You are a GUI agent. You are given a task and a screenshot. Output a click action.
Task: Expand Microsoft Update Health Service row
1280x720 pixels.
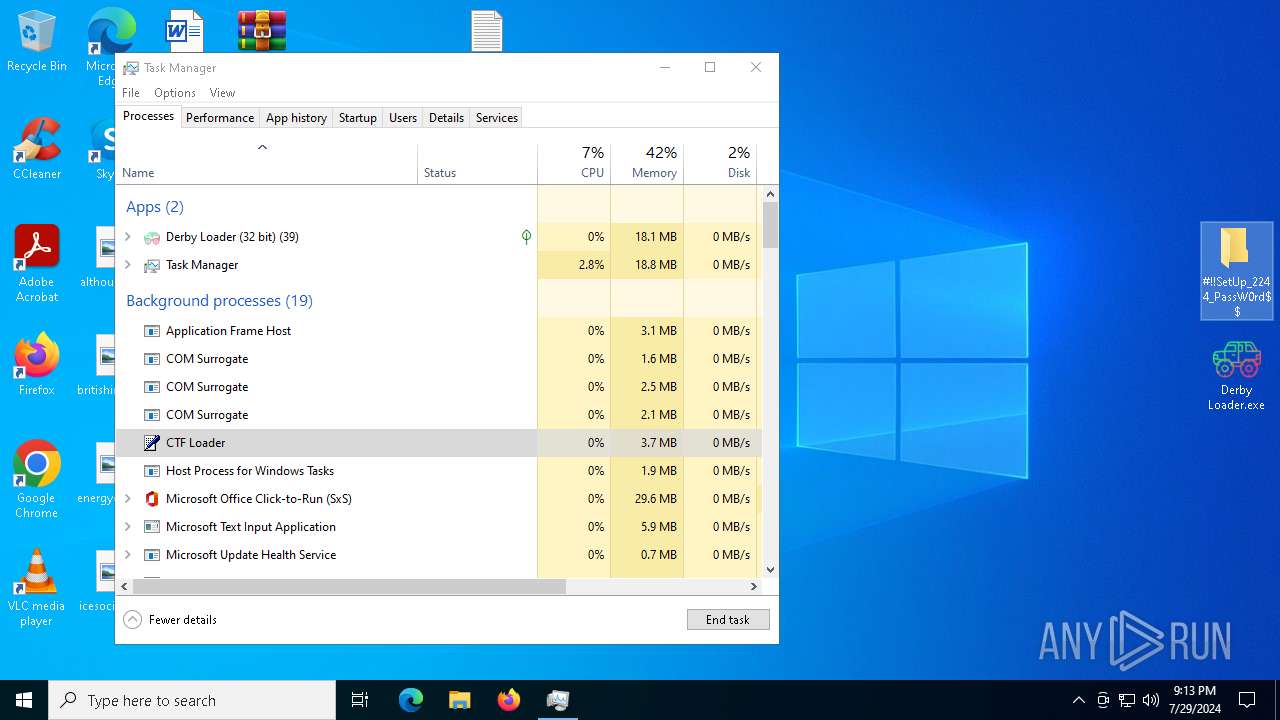[128, 555]
